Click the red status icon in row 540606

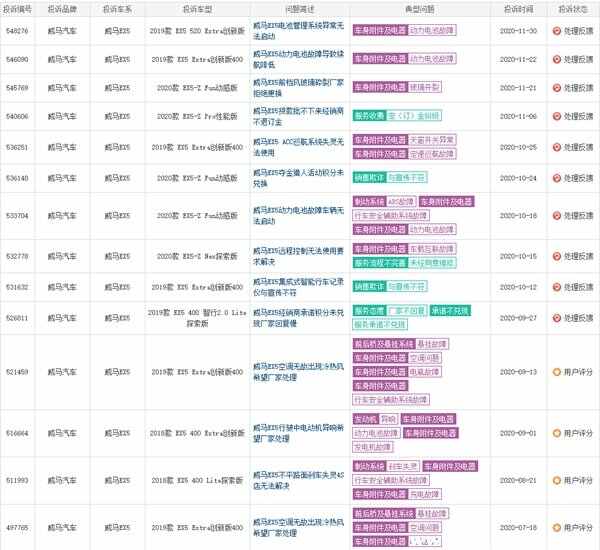[557, 116]
